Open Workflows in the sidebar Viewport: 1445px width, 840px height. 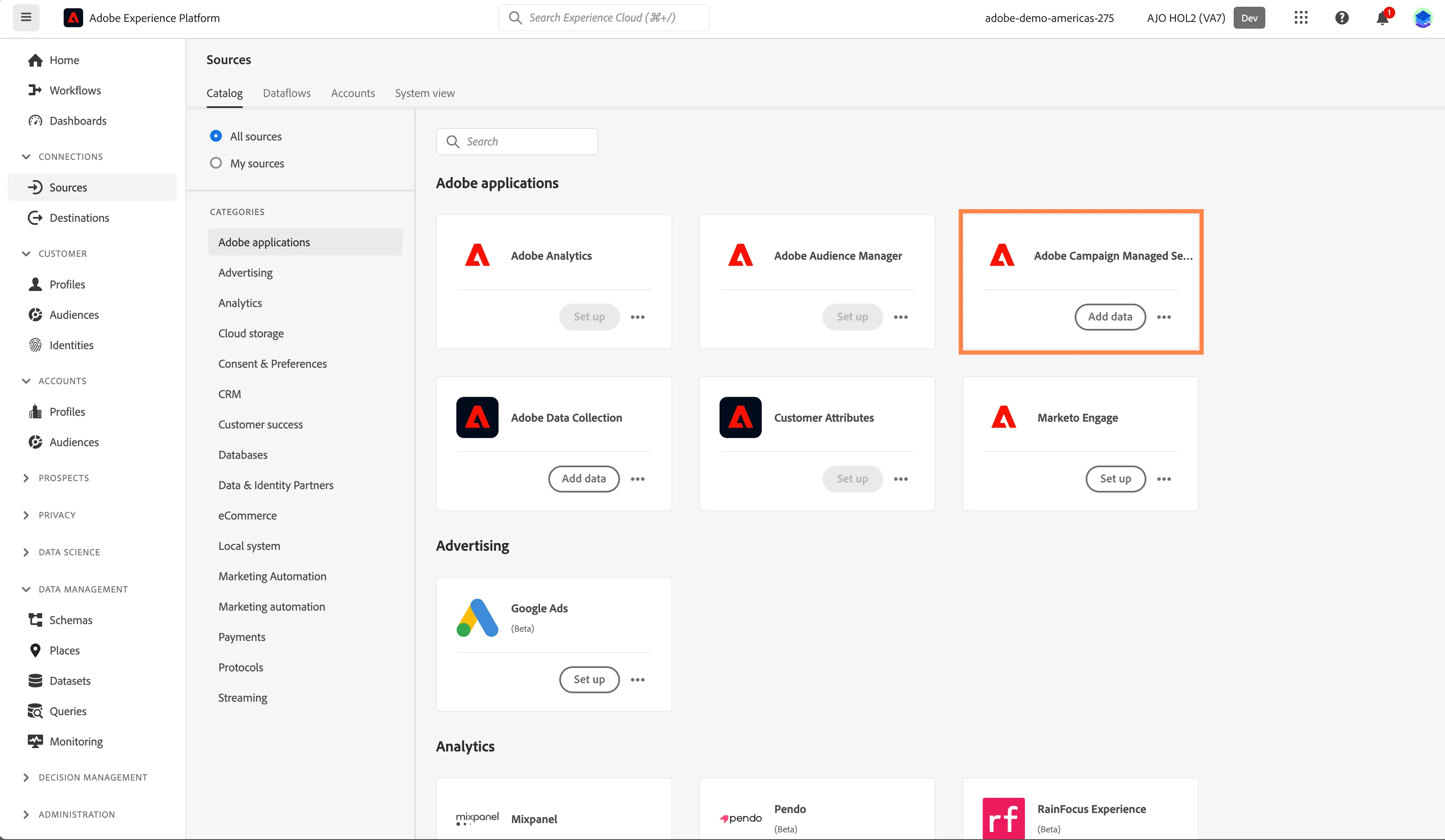pos(75,91)
